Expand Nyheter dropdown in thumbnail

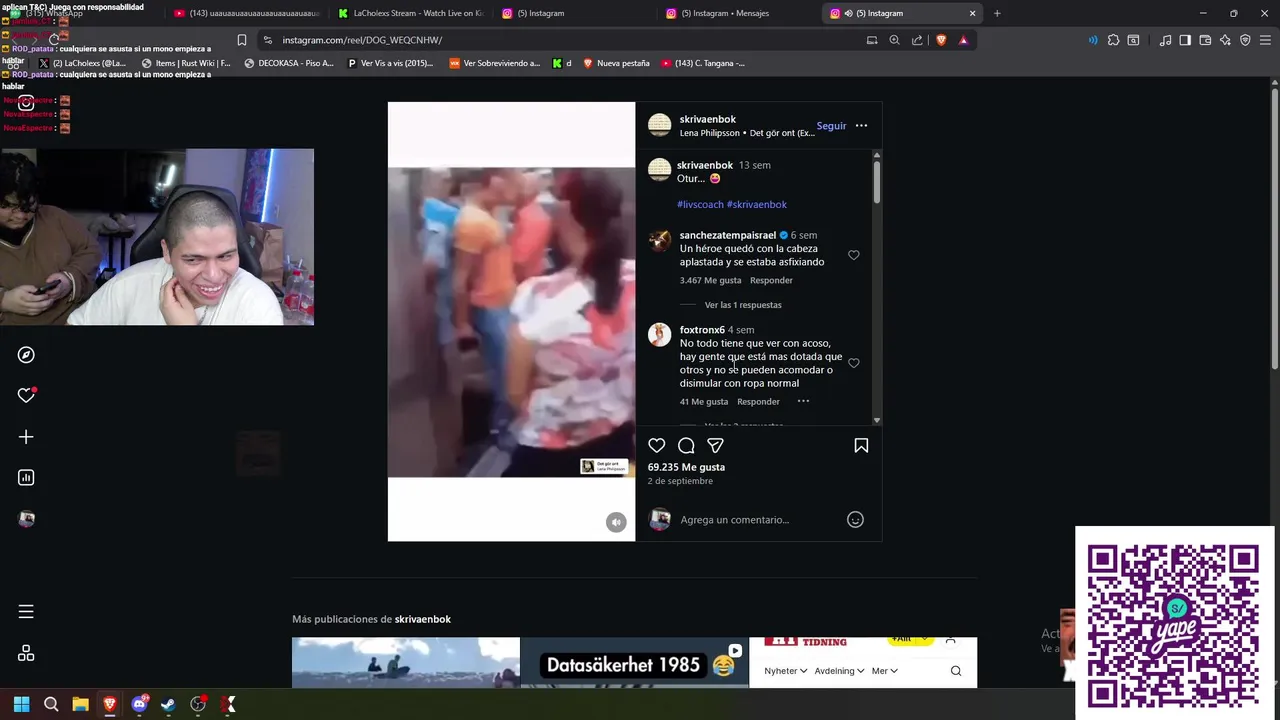pos(785,671)
